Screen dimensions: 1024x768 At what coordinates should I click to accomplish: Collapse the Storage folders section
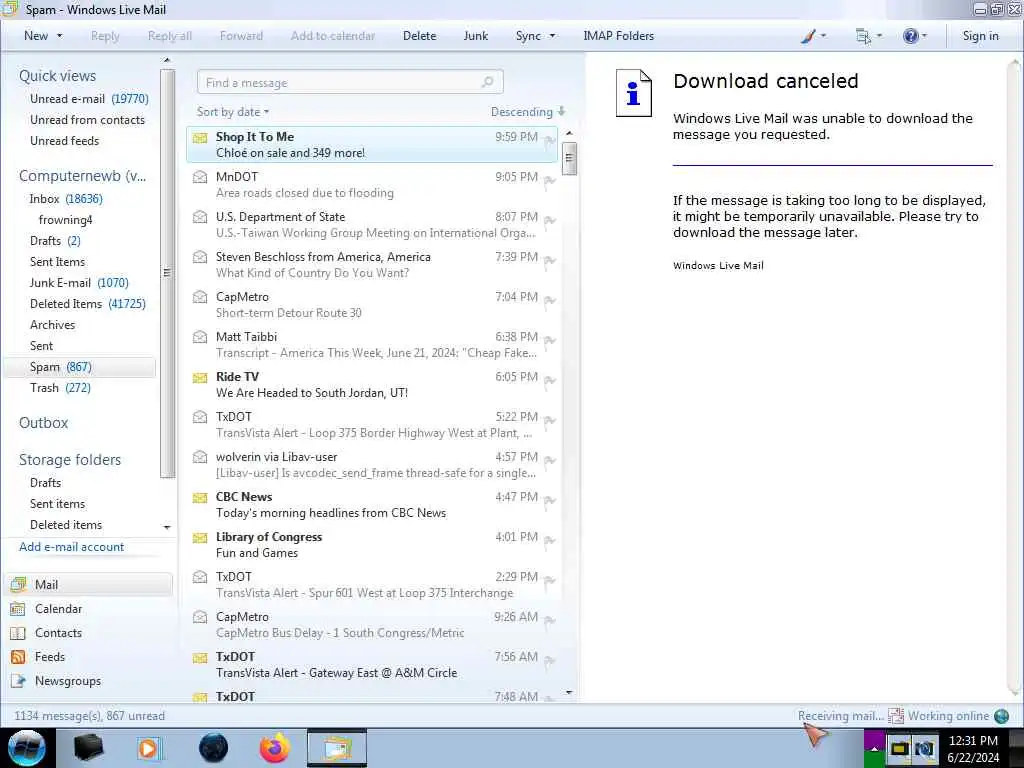pyautogui.click(x=70, y=460)
